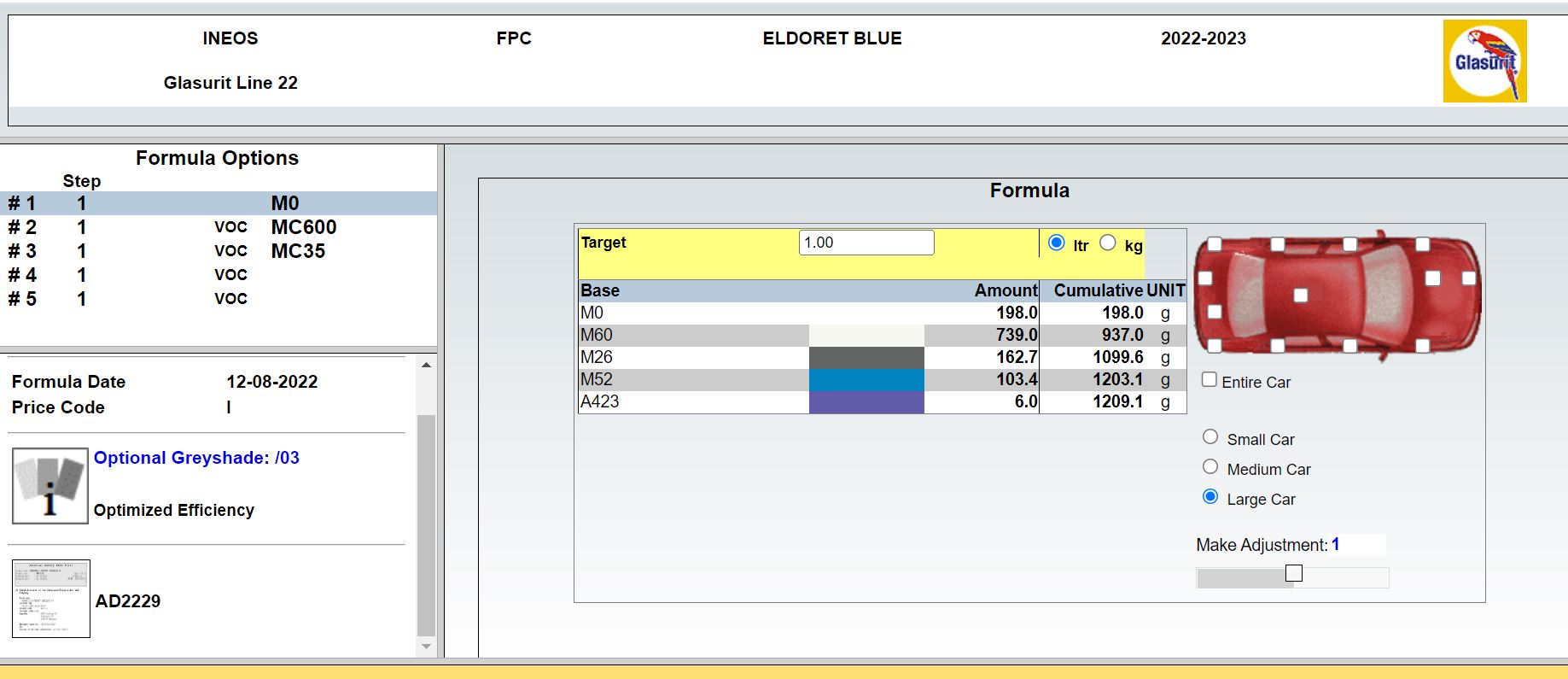Click the Formula Options heading

[217, 158]
